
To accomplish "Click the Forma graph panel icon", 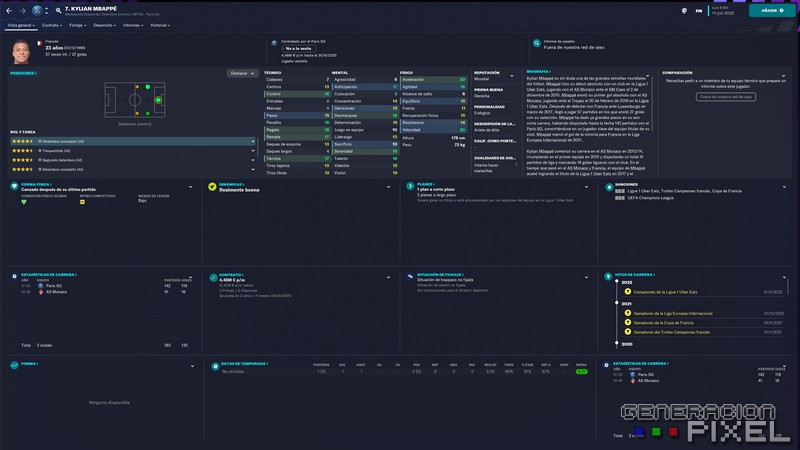I will pyautogui.click(x=14, y=365).
